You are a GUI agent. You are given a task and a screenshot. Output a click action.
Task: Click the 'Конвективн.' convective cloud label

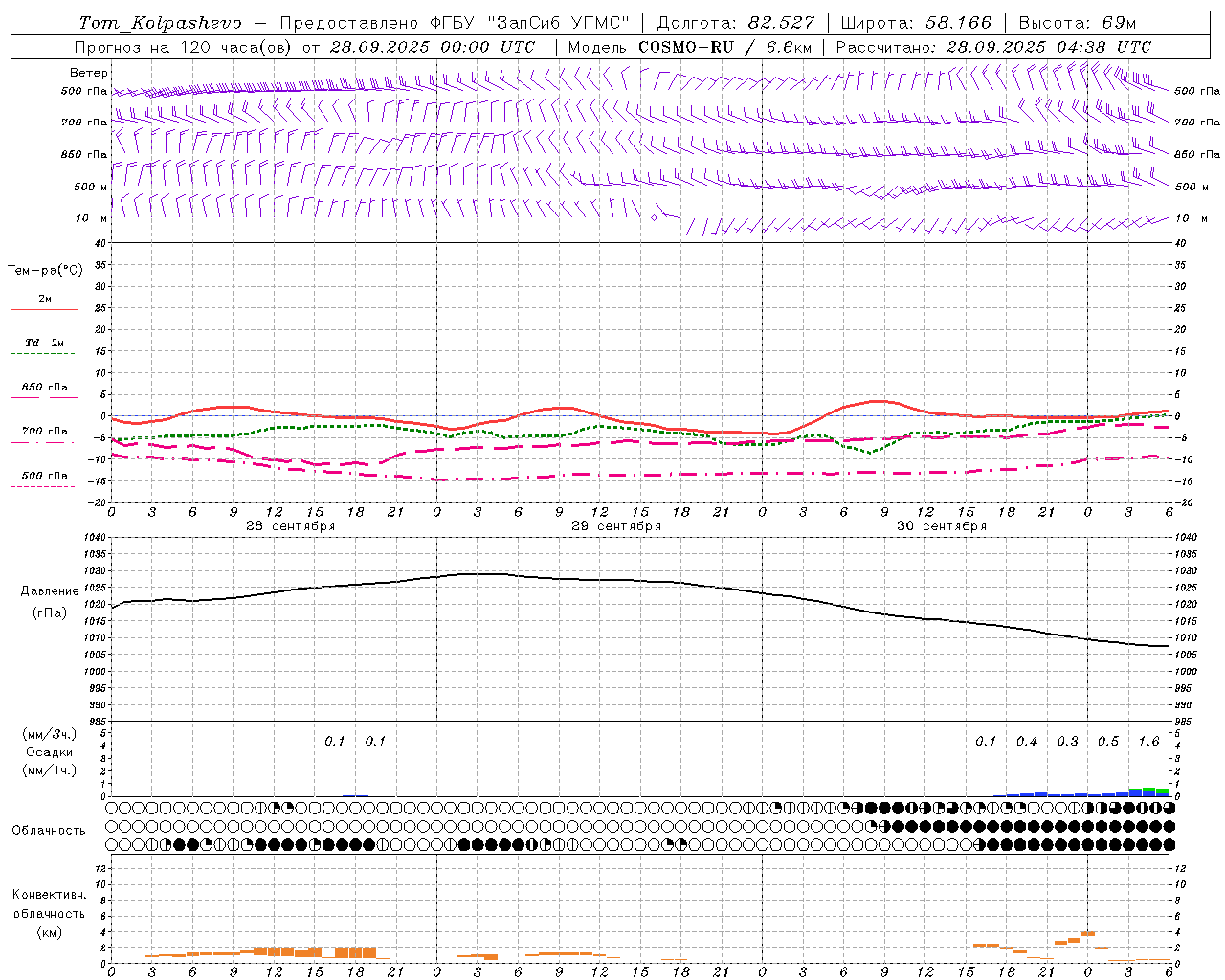coord(49,895)
